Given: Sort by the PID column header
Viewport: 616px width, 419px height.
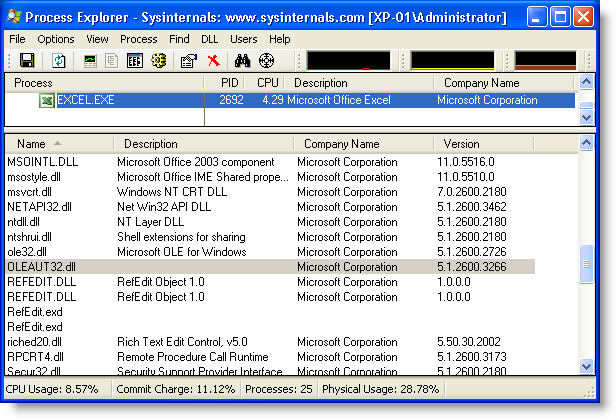Looking at the screenshot, I should [224, 83].
